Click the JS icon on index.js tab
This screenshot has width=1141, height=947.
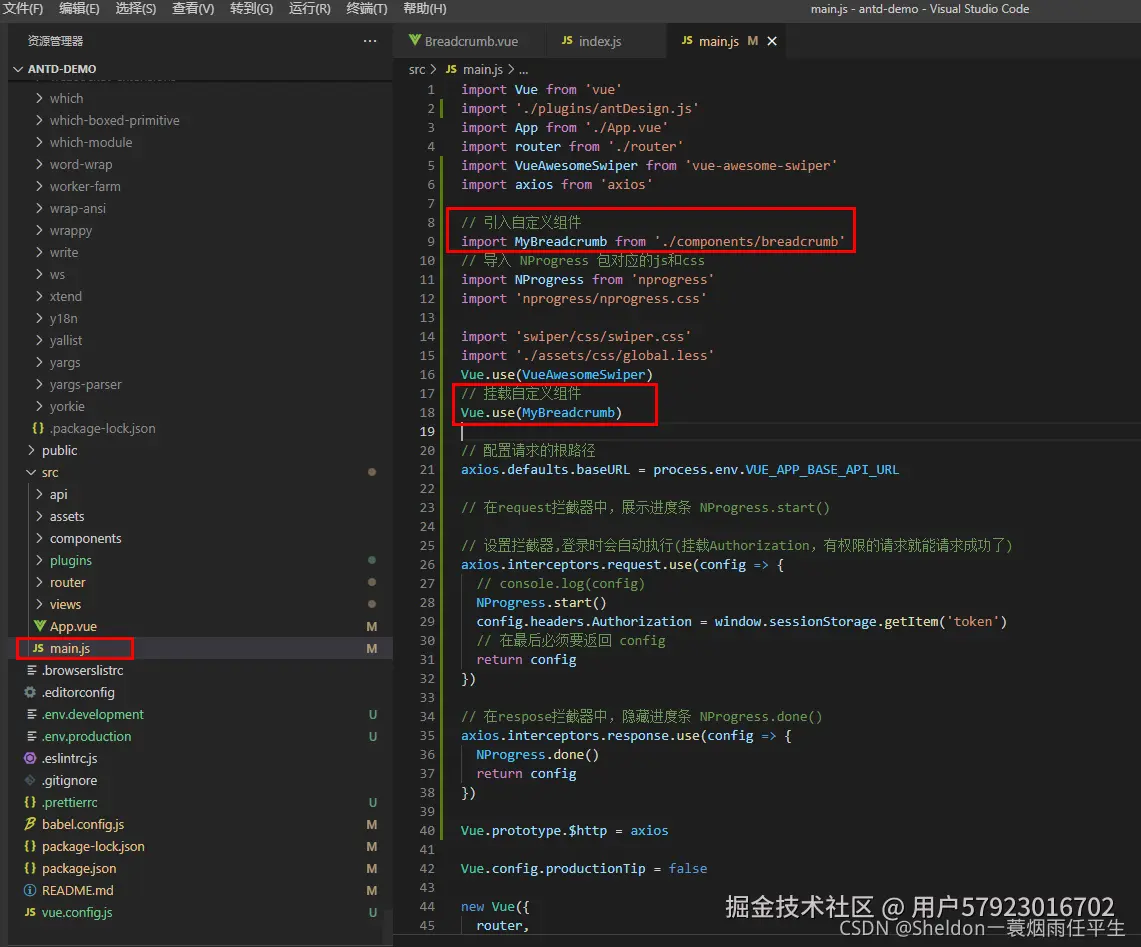(567, 41)
